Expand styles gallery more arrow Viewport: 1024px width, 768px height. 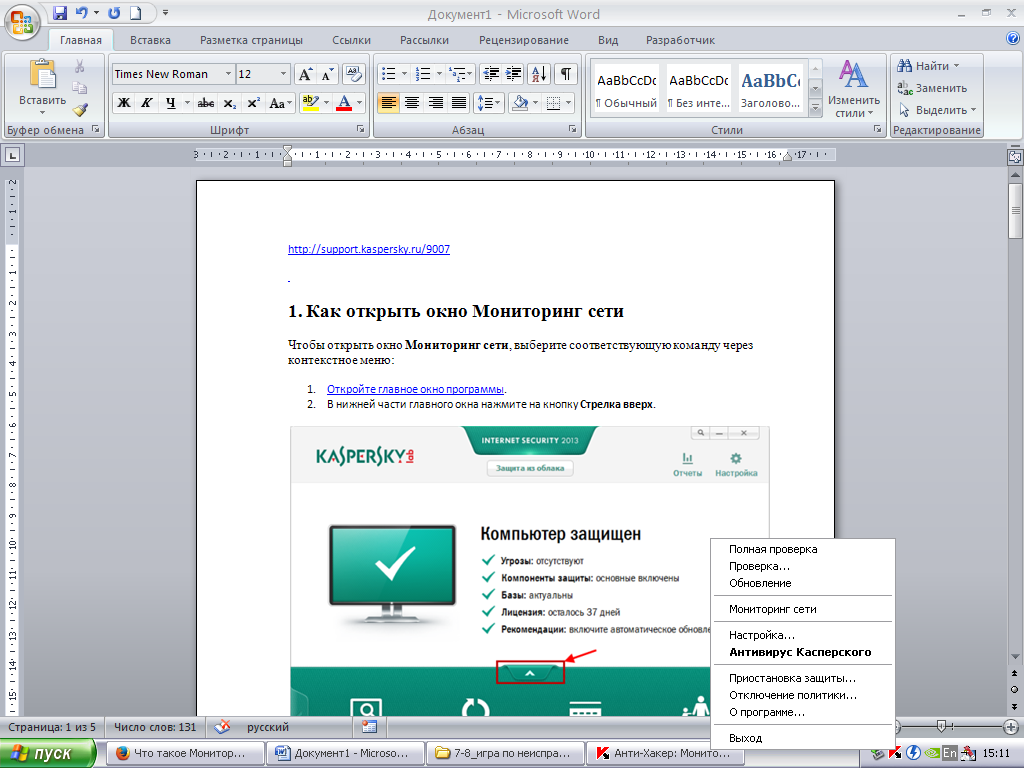815,108
